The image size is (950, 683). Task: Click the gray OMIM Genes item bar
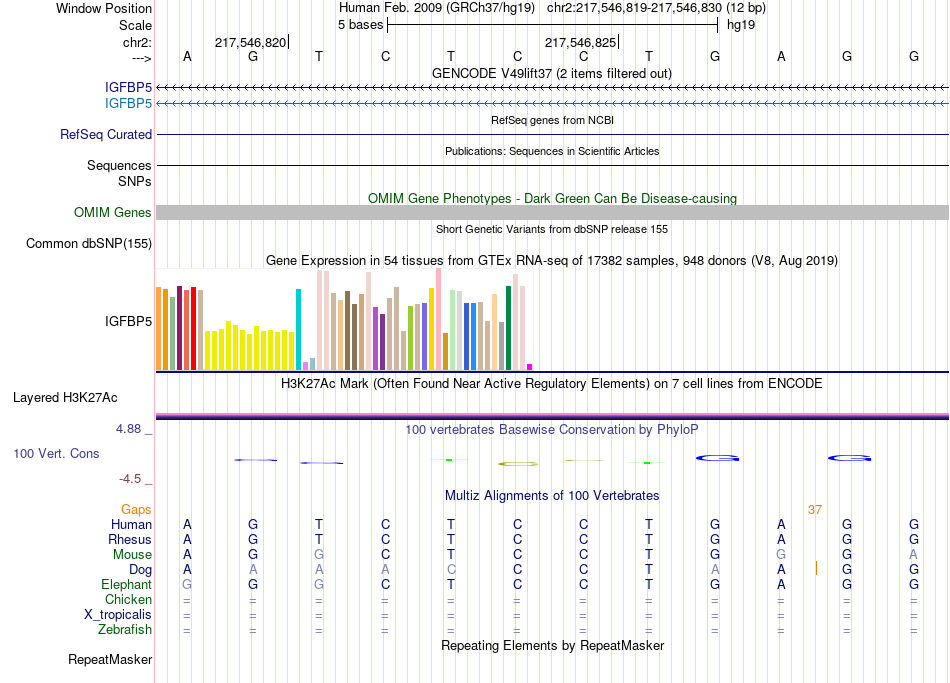click(552, 213)
